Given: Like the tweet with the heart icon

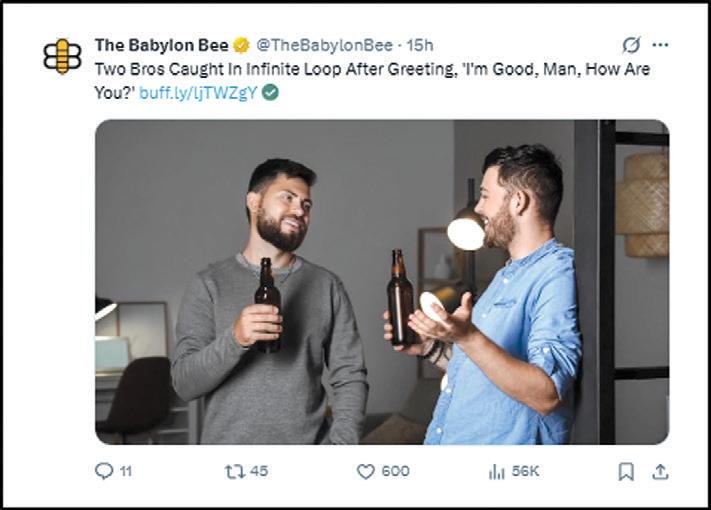Looking at the screenshot, I should [365, 471].
